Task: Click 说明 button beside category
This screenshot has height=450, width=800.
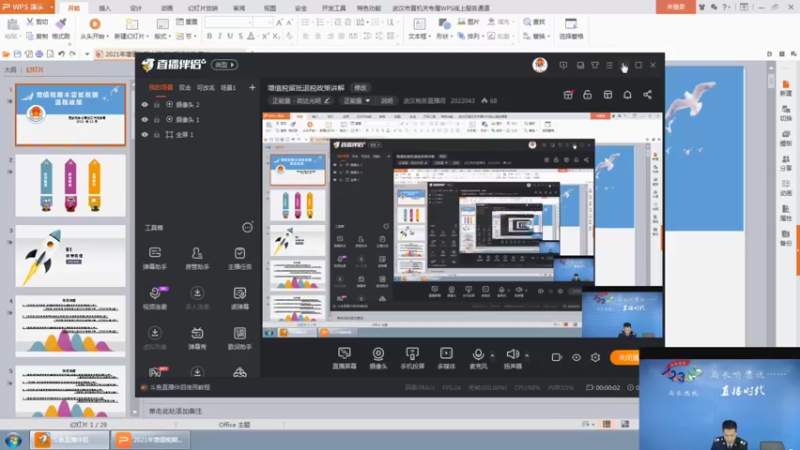Action: (387, 101)
